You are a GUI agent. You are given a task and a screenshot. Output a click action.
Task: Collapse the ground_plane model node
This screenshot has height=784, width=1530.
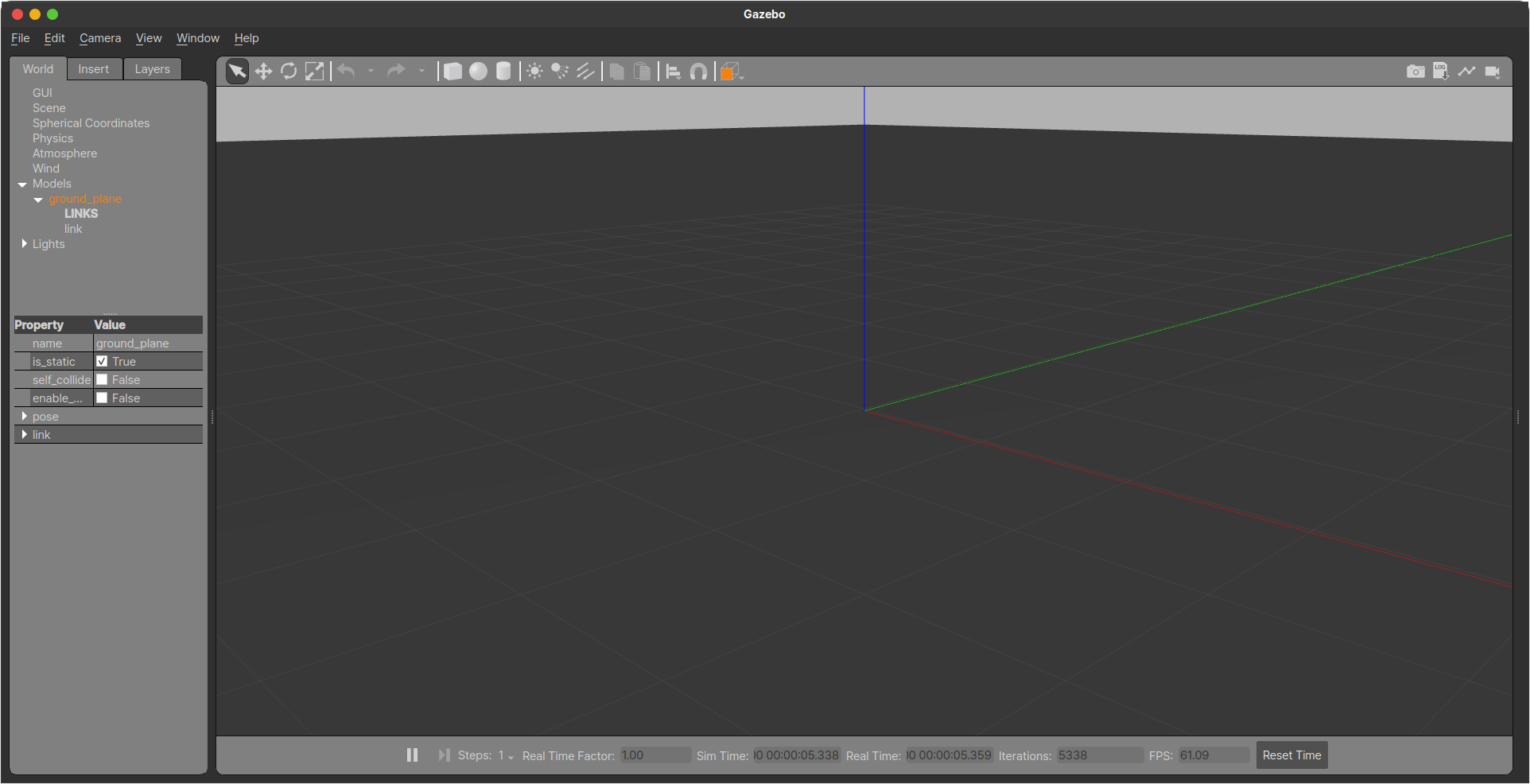(38, 200)
